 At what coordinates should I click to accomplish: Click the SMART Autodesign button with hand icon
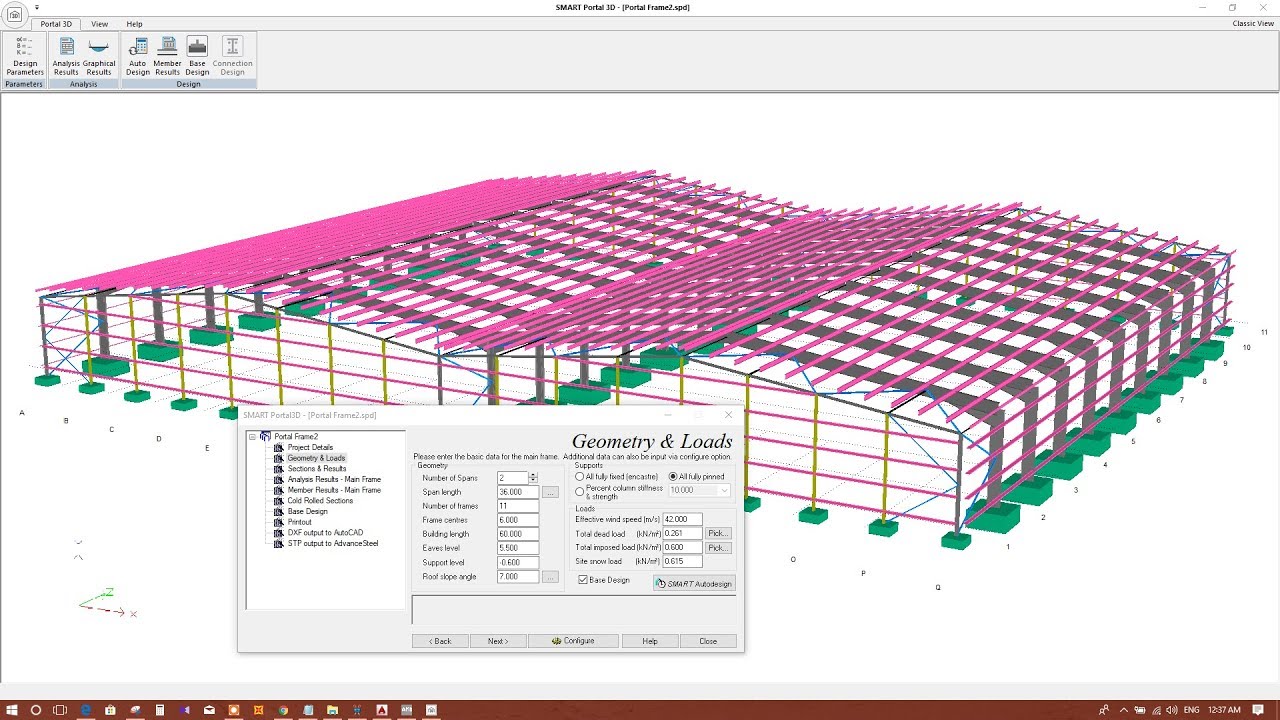point(694,583)
